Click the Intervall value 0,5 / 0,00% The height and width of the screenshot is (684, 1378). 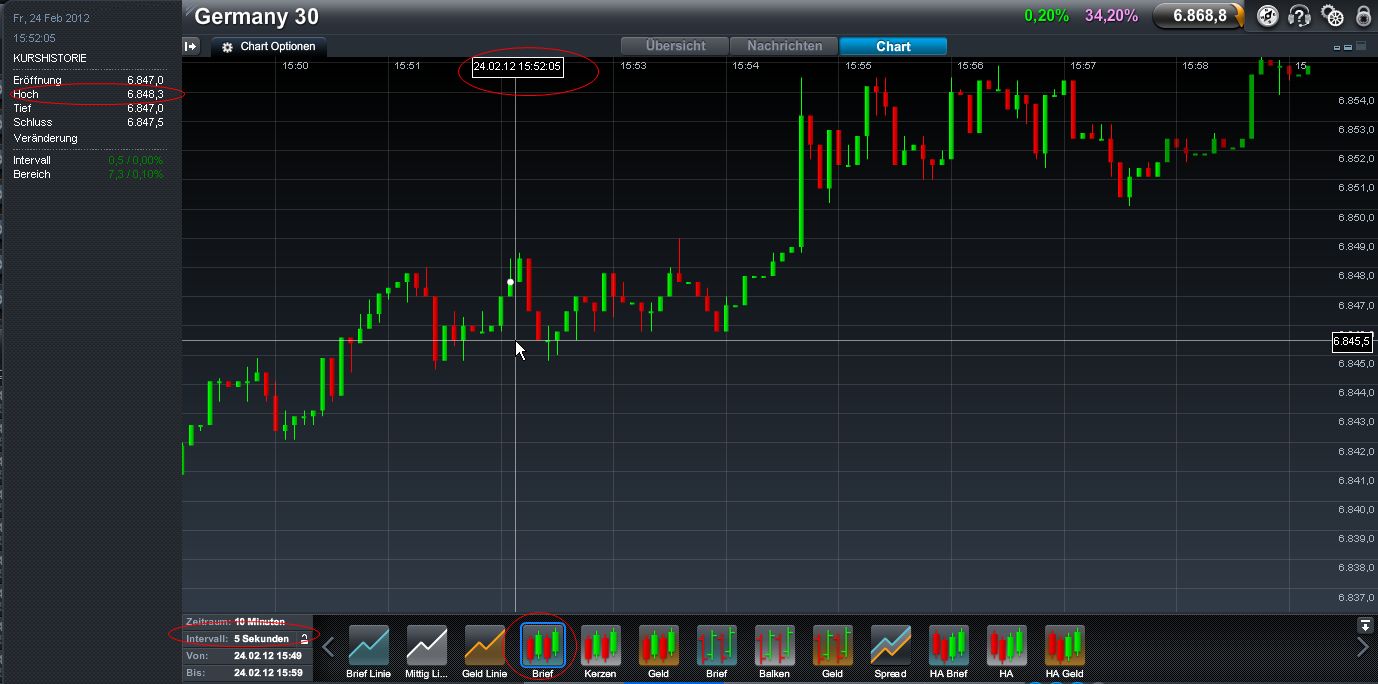tap(135, 160)
